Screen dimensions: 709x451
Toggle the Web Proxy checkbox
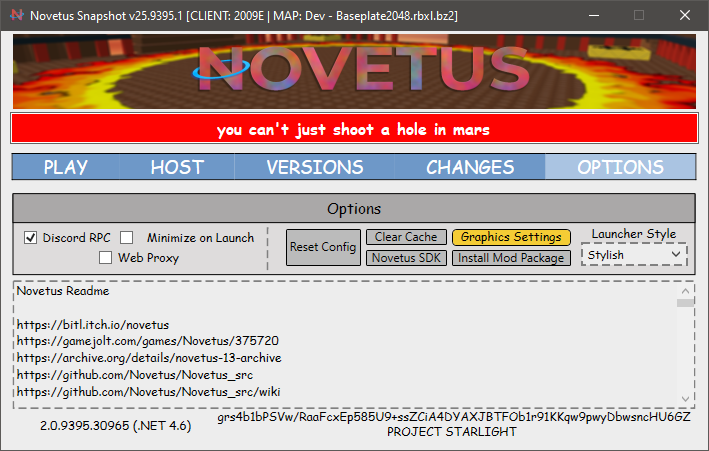click(105, 257)
